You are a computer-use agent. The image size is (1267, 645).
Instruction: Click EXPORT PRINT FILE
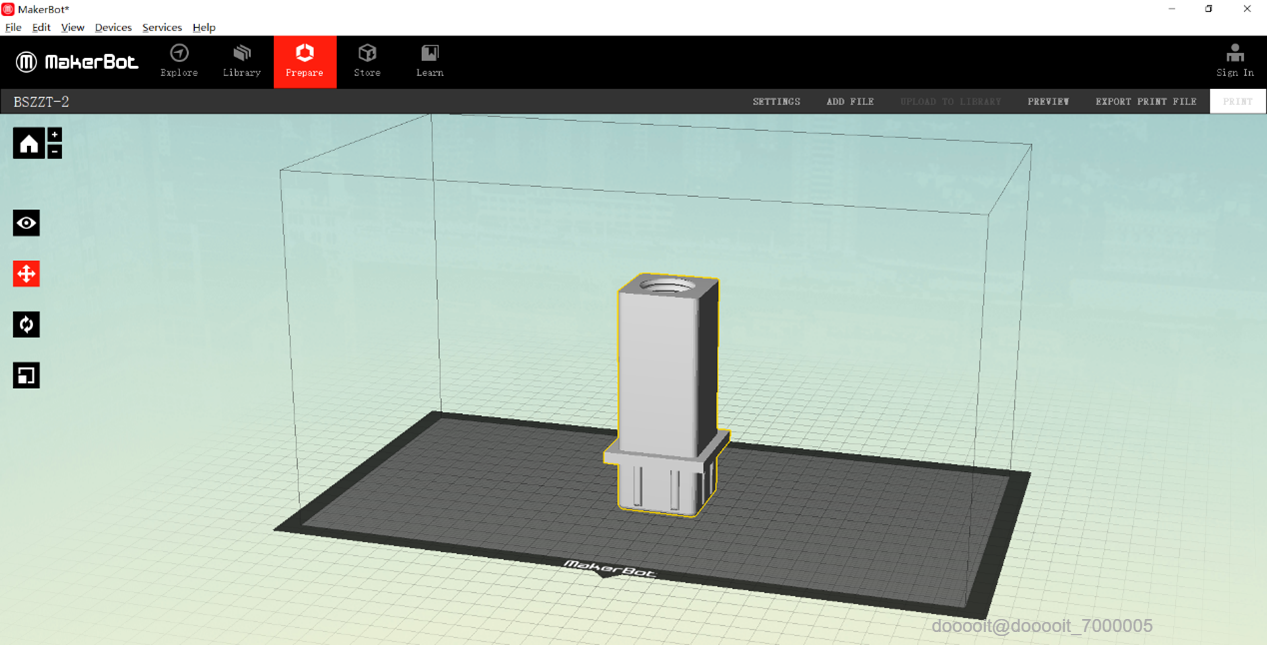(1145, 102)
